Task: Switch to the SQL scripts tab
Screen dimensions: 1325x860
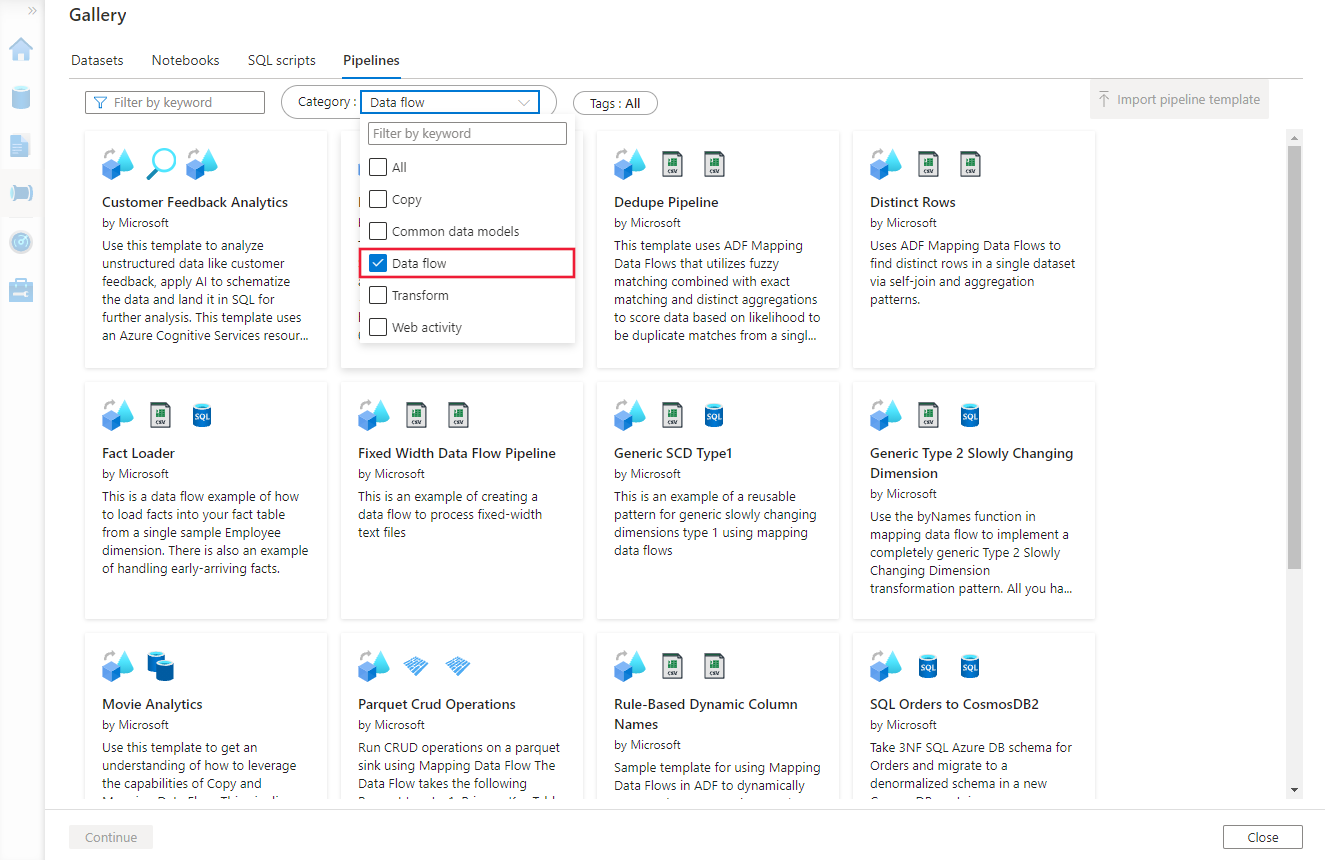Action: [281, 60]
